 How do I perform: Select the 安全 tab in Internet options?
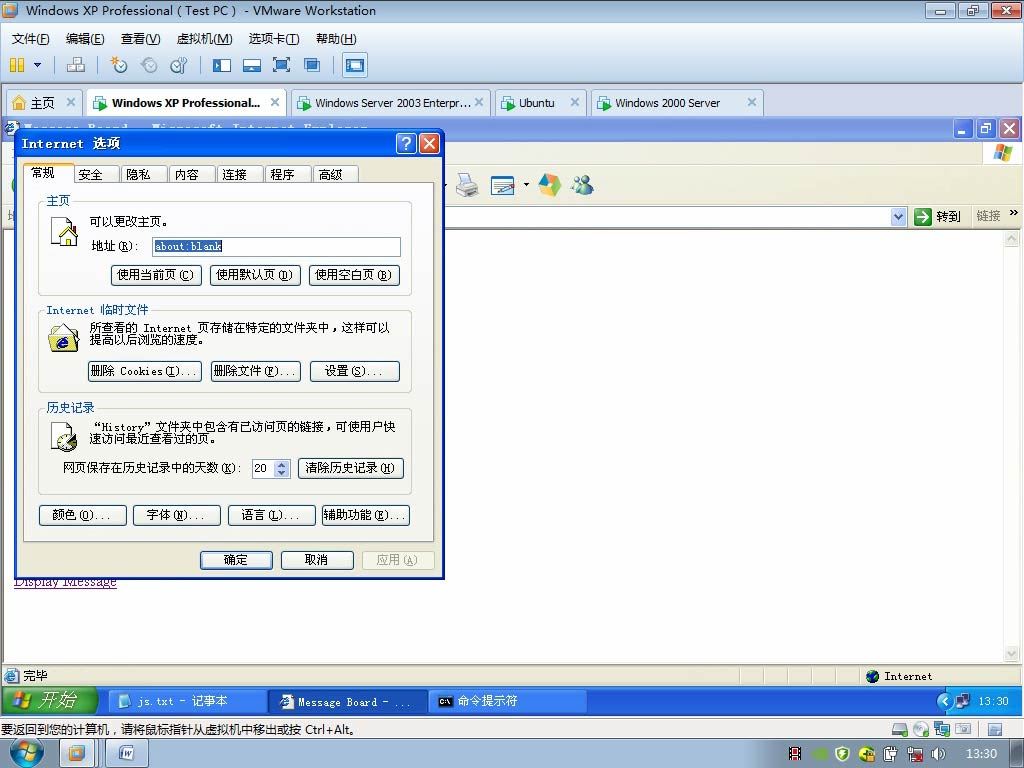(x=90, y=174)
